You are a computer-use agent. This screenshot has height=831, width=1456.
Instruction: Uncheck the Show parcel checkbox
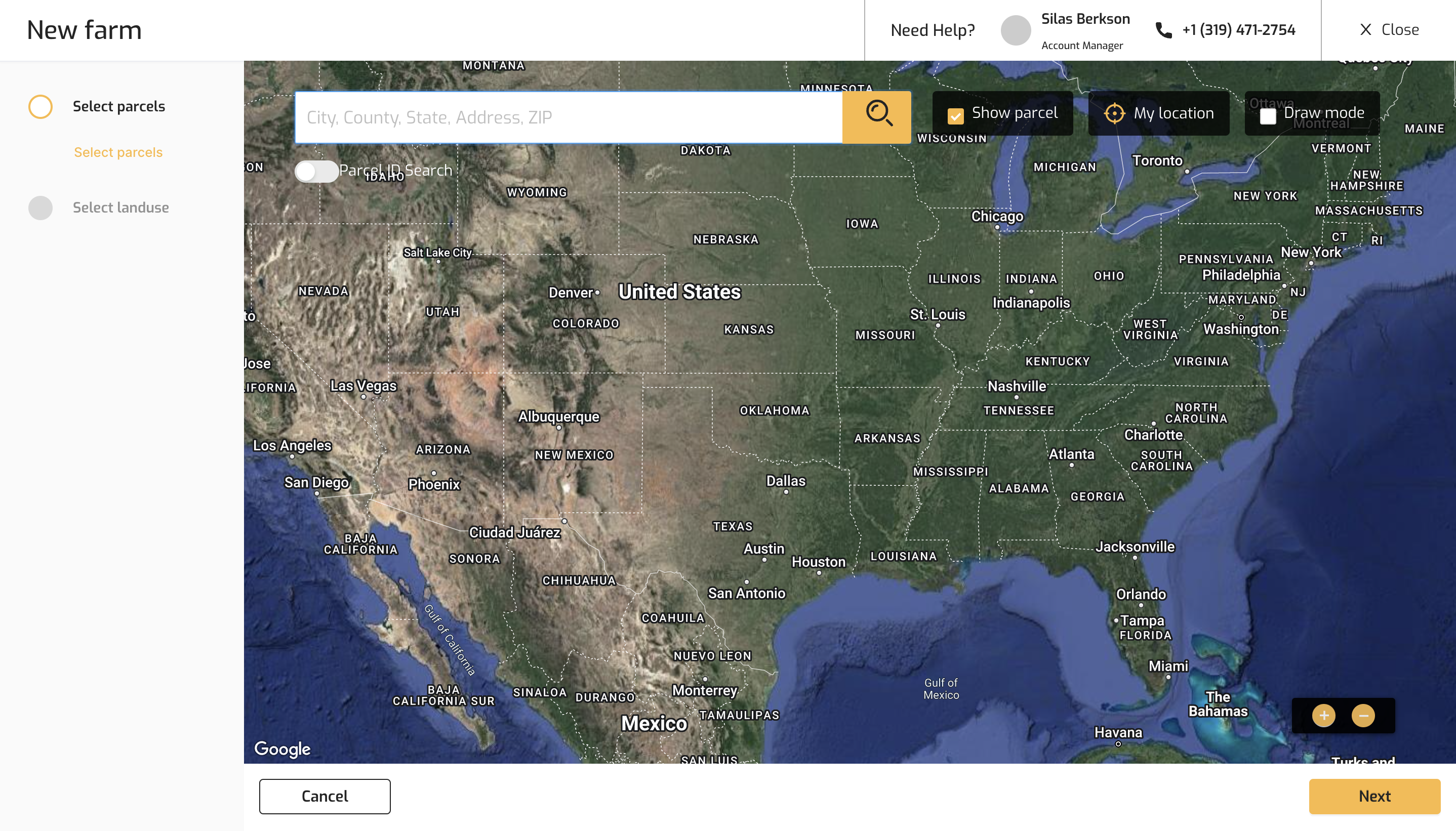[955, 116]
